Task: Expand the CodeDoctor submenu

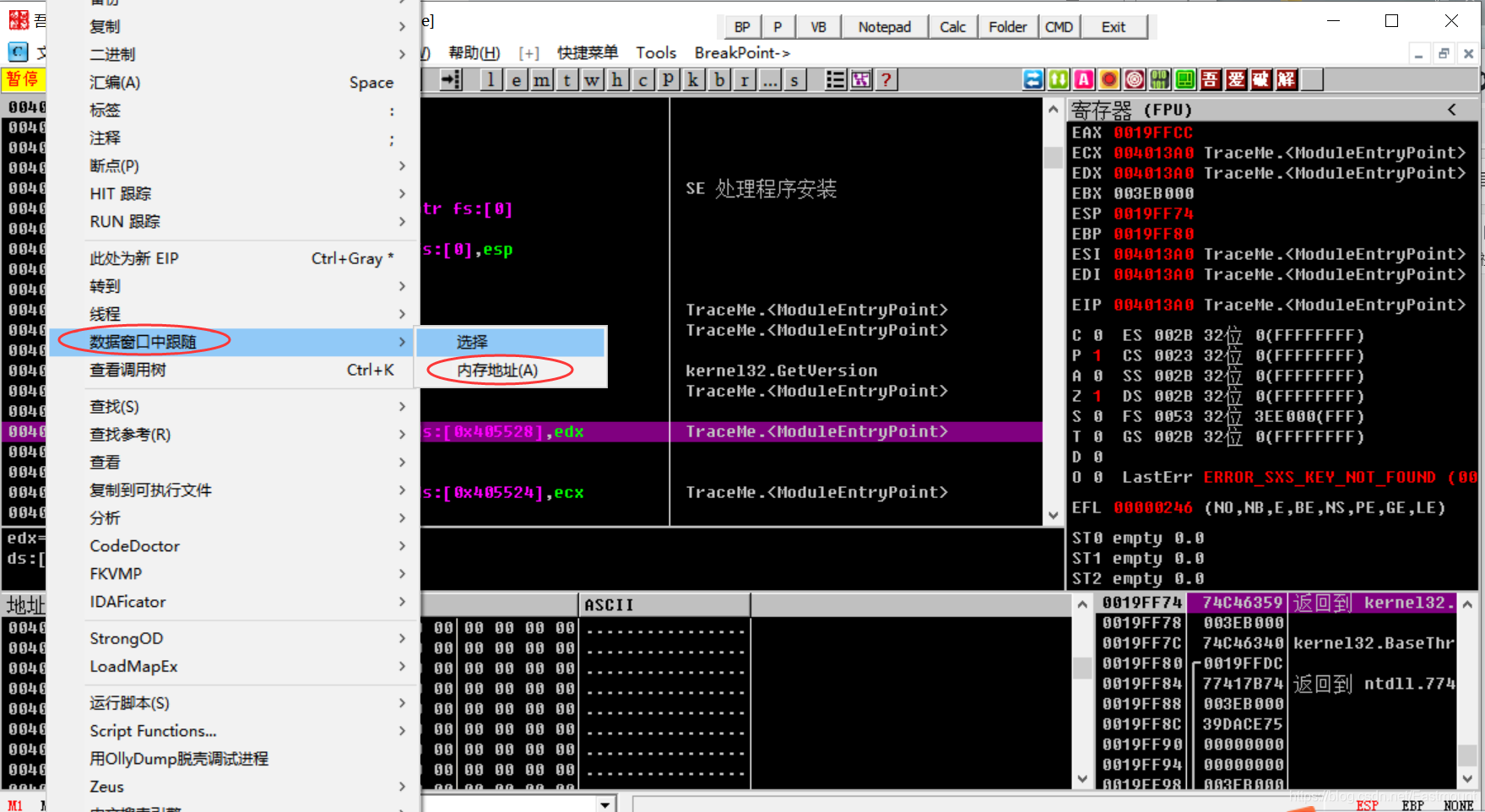Action: (x=234, y=546)
